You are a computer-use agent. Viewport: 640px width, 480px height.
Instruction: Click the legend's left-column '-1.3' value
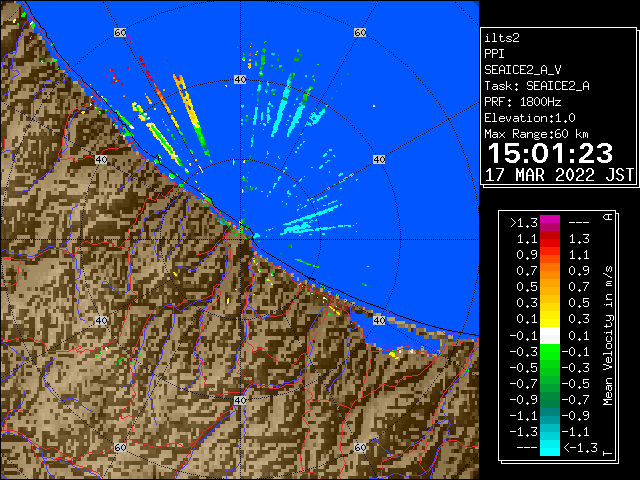[x=524, y=432]
